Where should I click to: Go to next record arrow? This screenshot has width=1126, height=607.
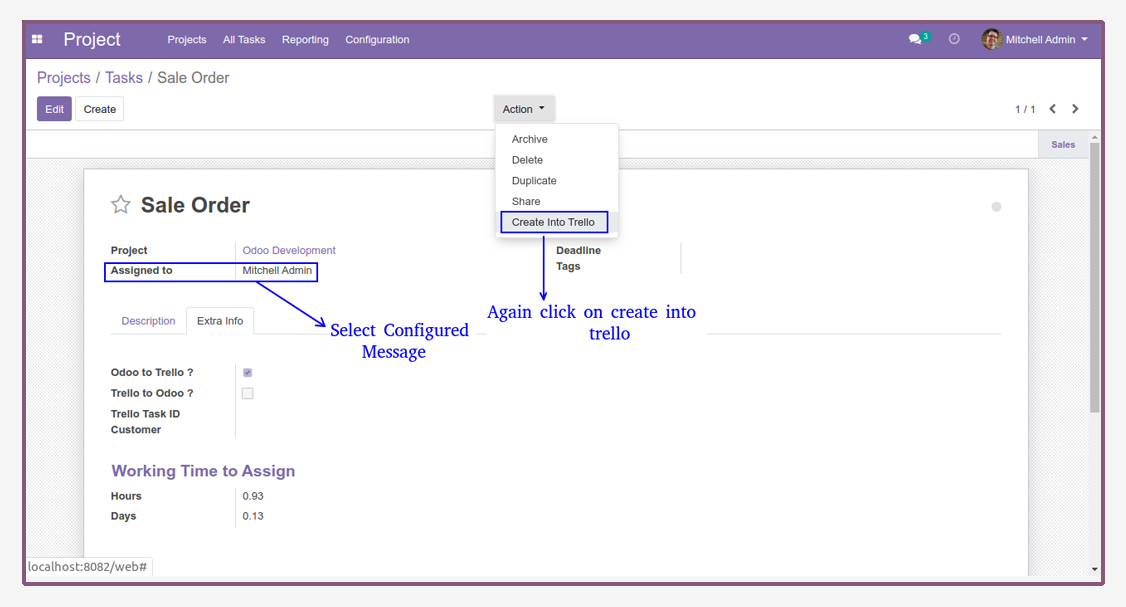pos(1075,109)
